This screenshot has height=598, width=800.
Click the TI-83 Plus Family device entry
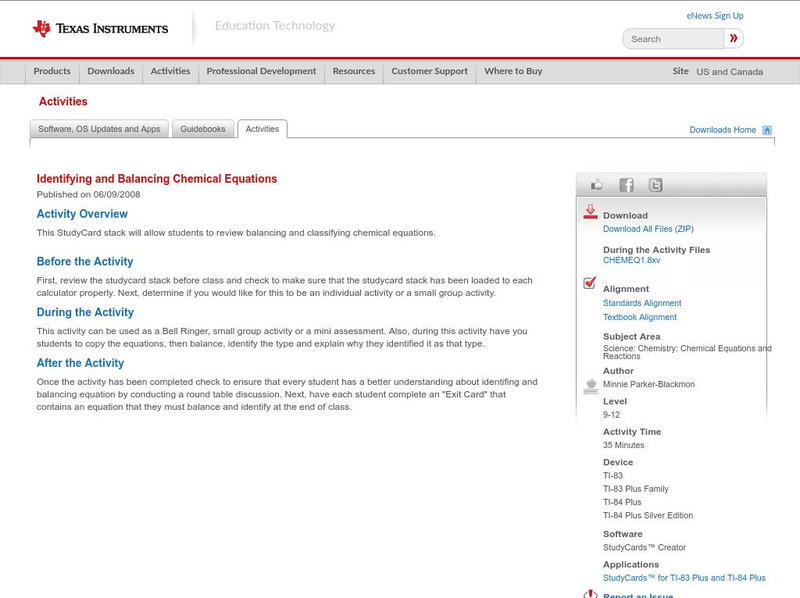636,489
